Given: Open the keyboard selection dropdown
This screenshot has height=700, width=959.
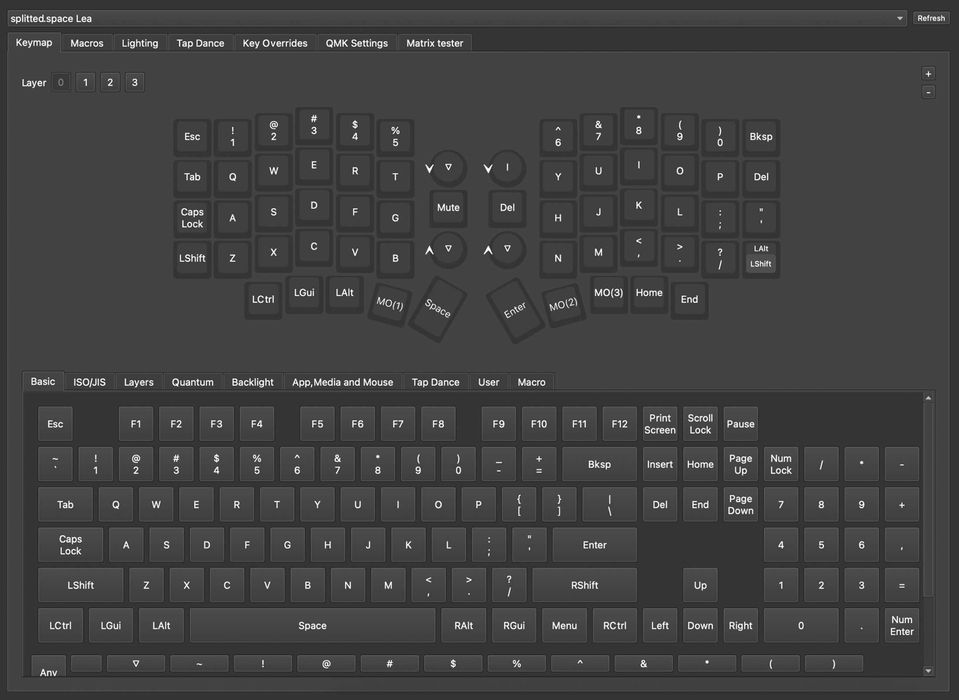Looking at the screenshot, I should pyautogui.click(x=456, y=18).
